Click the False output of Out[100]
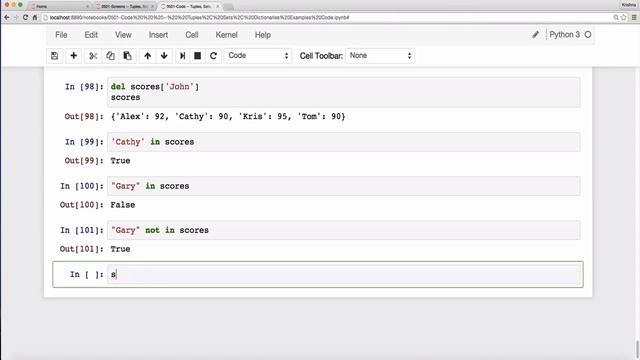Screen dimensions: 640x360 (123, 205)
